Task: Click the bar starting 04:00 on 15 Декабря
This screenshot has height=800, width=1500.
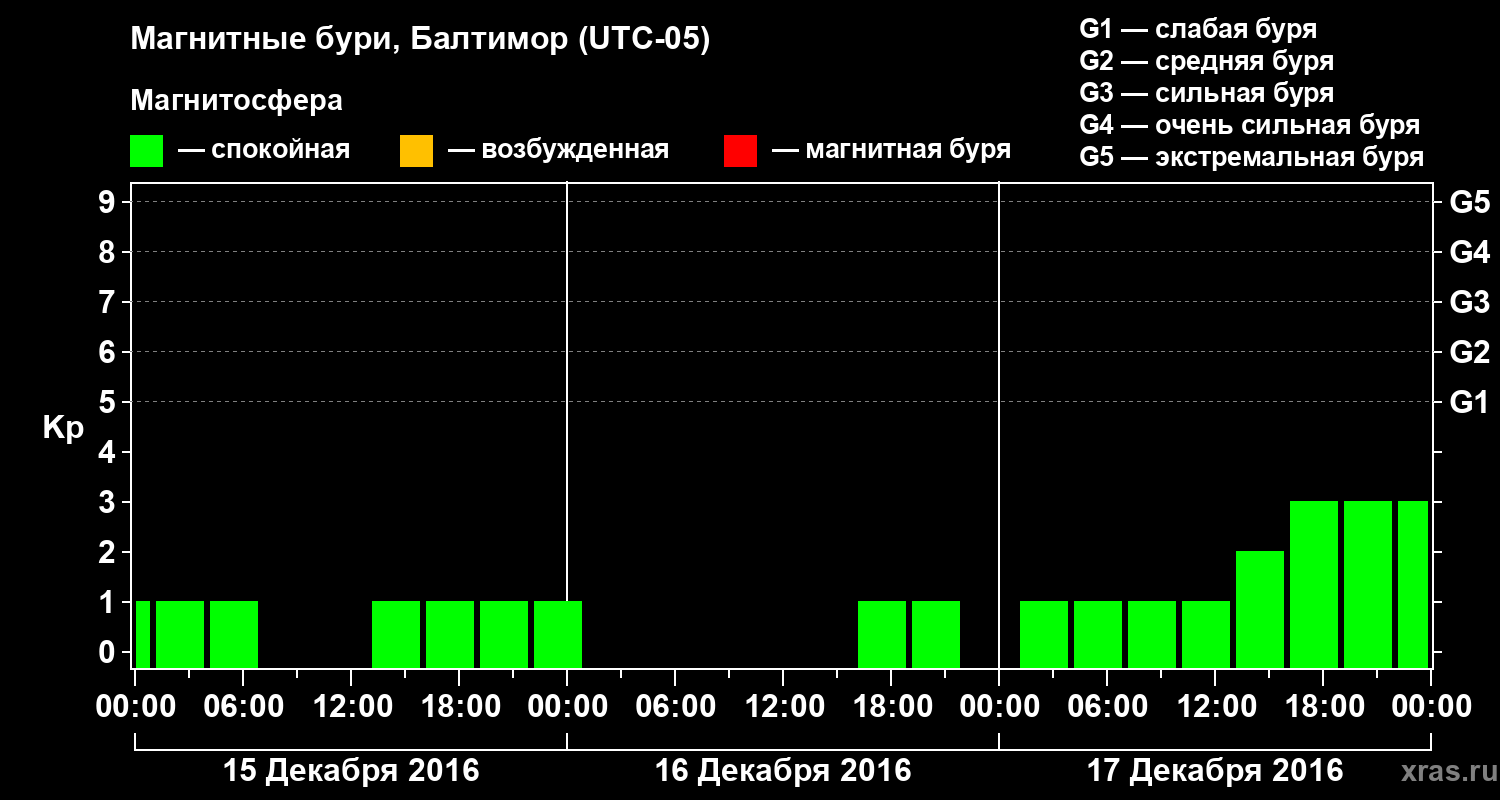Action: [x=234, y=634]
